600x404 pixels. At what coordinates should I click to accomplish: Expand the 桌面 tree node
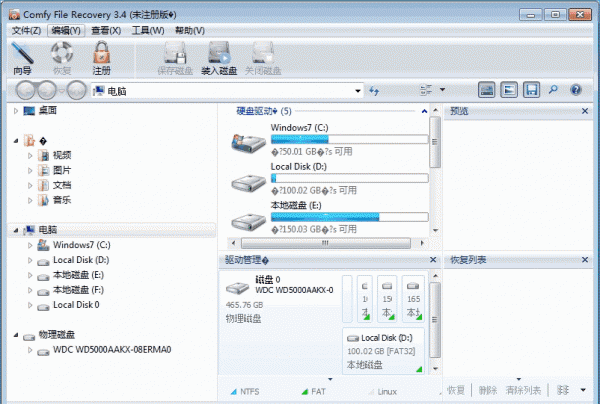coord(16,111)
